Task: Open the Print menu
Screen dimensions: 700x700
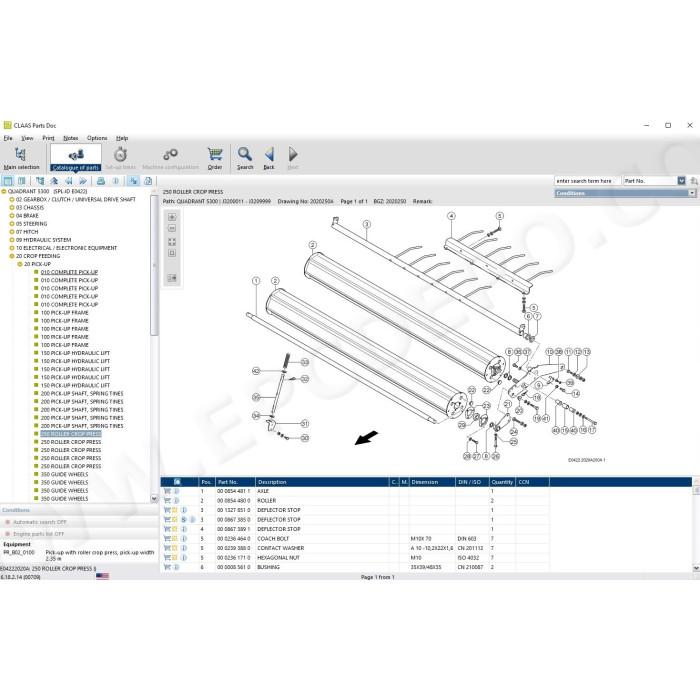Action: pyautogui.click(x=48, y=138)
